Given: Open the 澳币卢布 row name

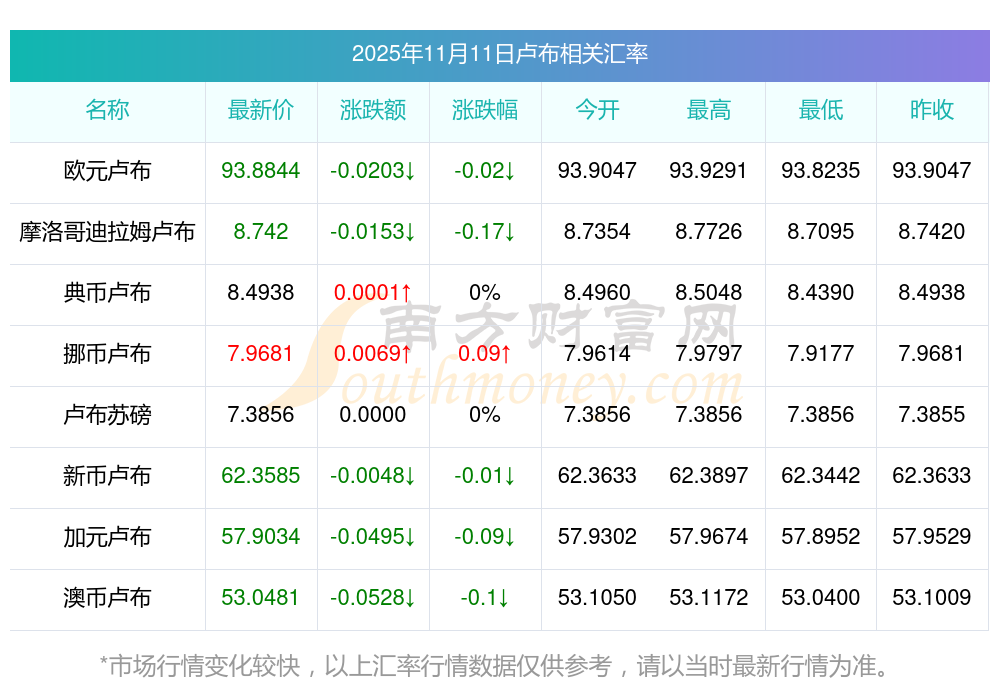Looking at the screenshot, I should [x=107, y=598].
